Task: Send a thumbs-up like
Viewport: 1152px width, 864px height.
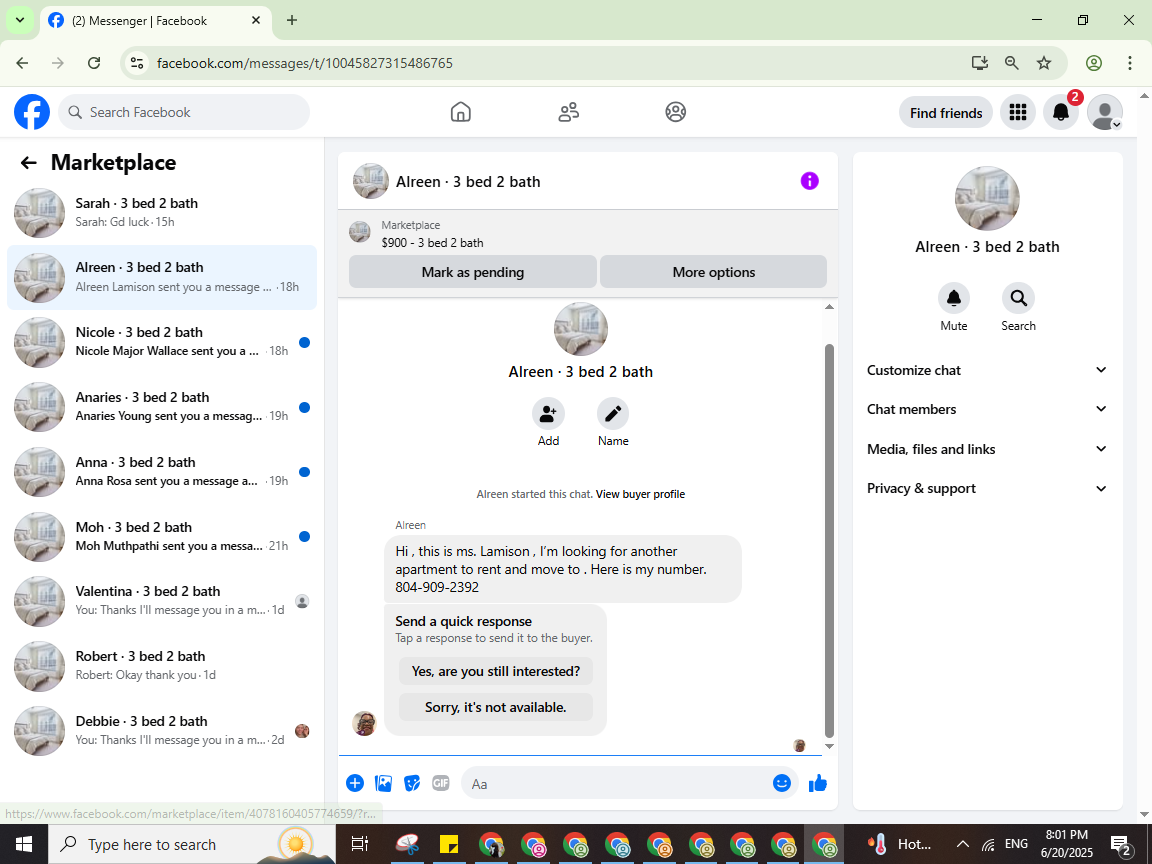Action: tap(818, 783)
